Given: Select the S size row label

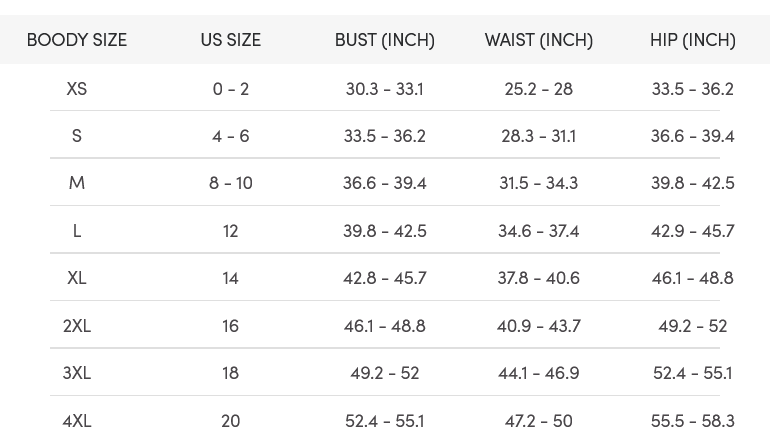Looking at the screenshot, I should (x=77, y=136).
